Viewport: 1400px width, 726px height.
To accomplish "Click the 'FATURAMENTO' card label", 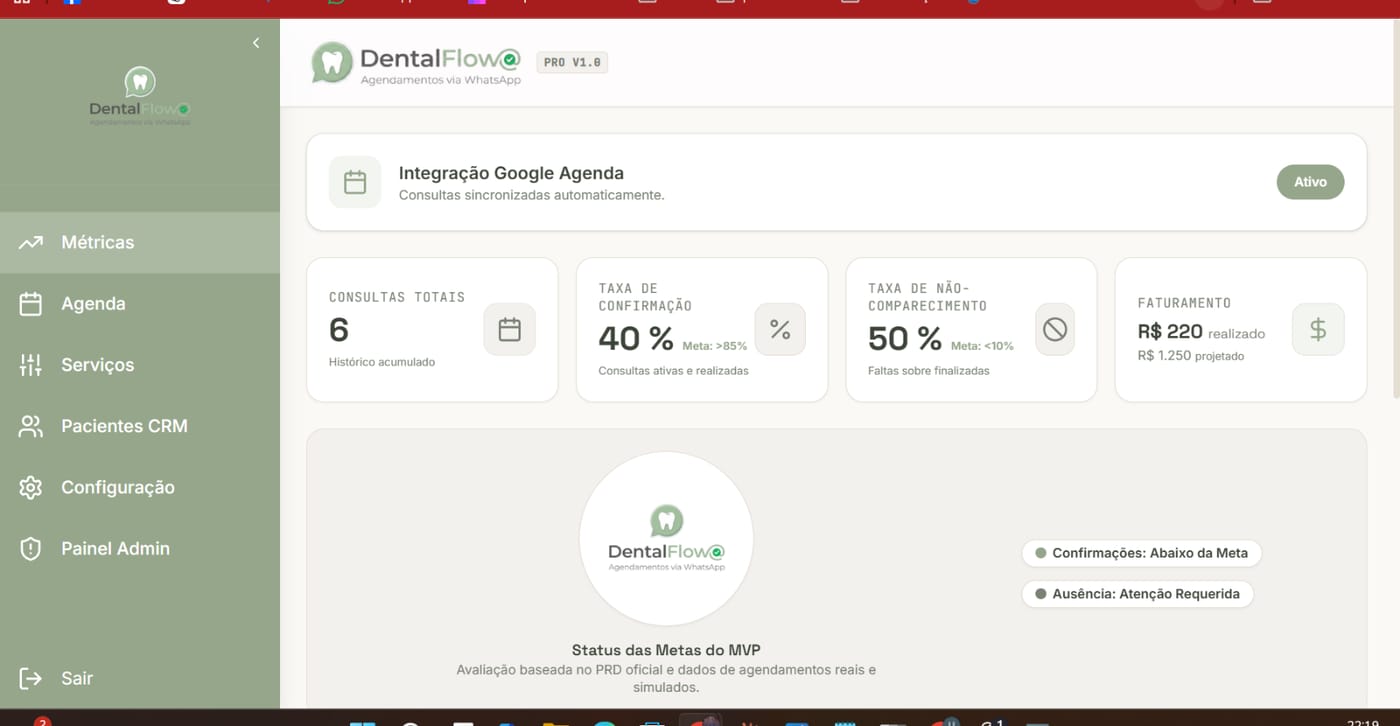I will click(1184, 303).
